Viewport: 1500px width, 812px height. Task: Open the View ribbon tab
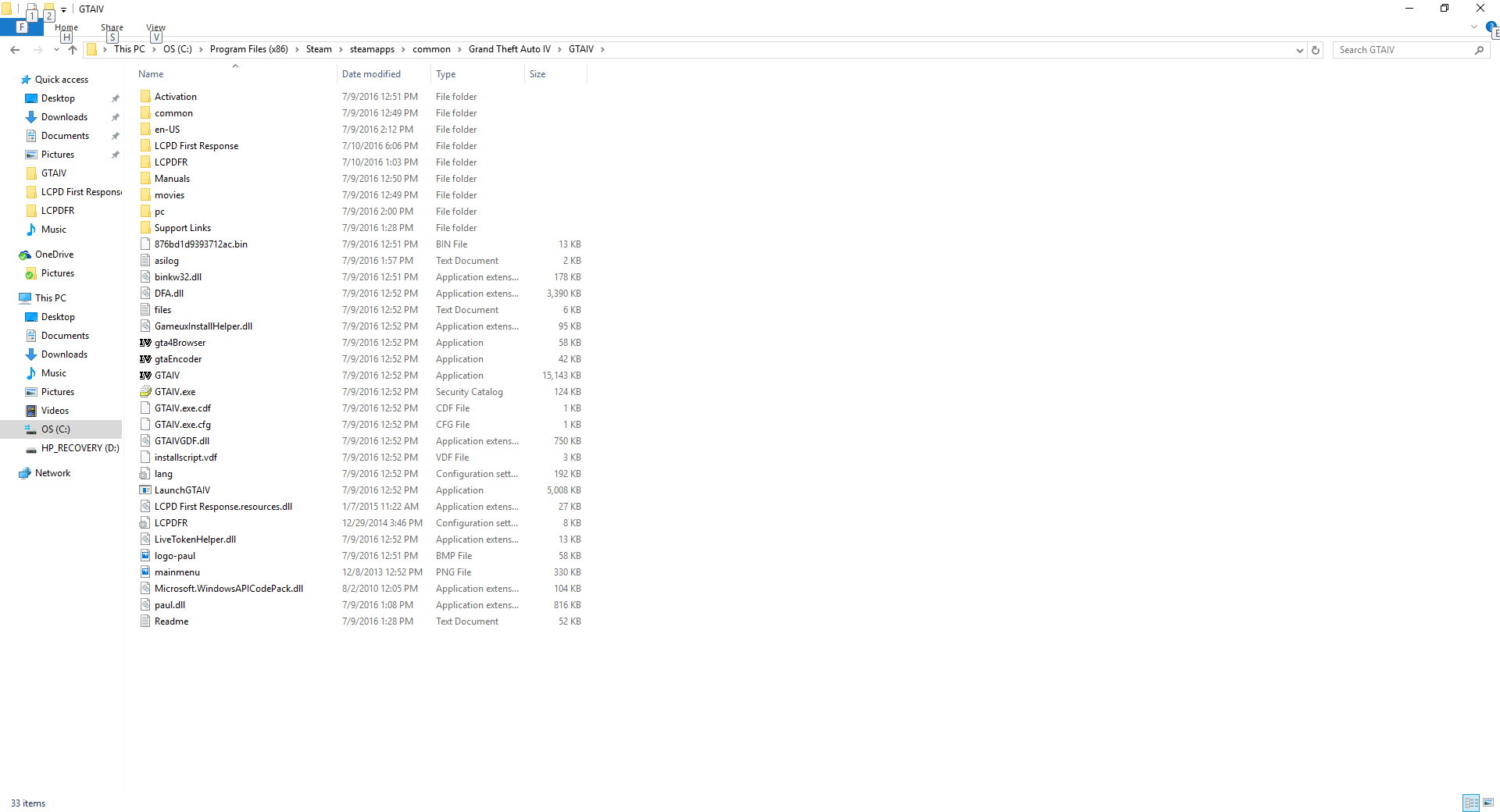156,27
